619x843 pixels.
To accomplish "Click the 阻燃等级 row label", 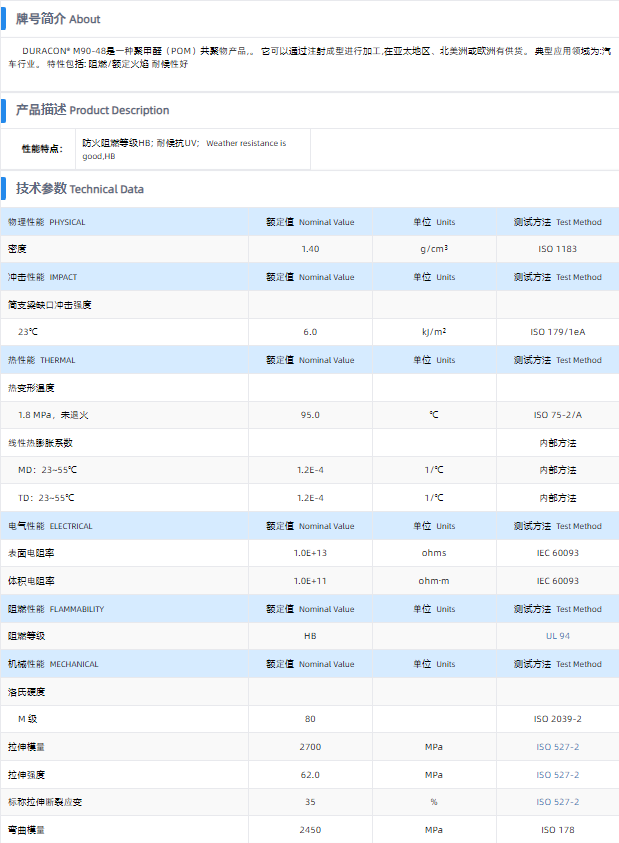I will coord(26,636).
